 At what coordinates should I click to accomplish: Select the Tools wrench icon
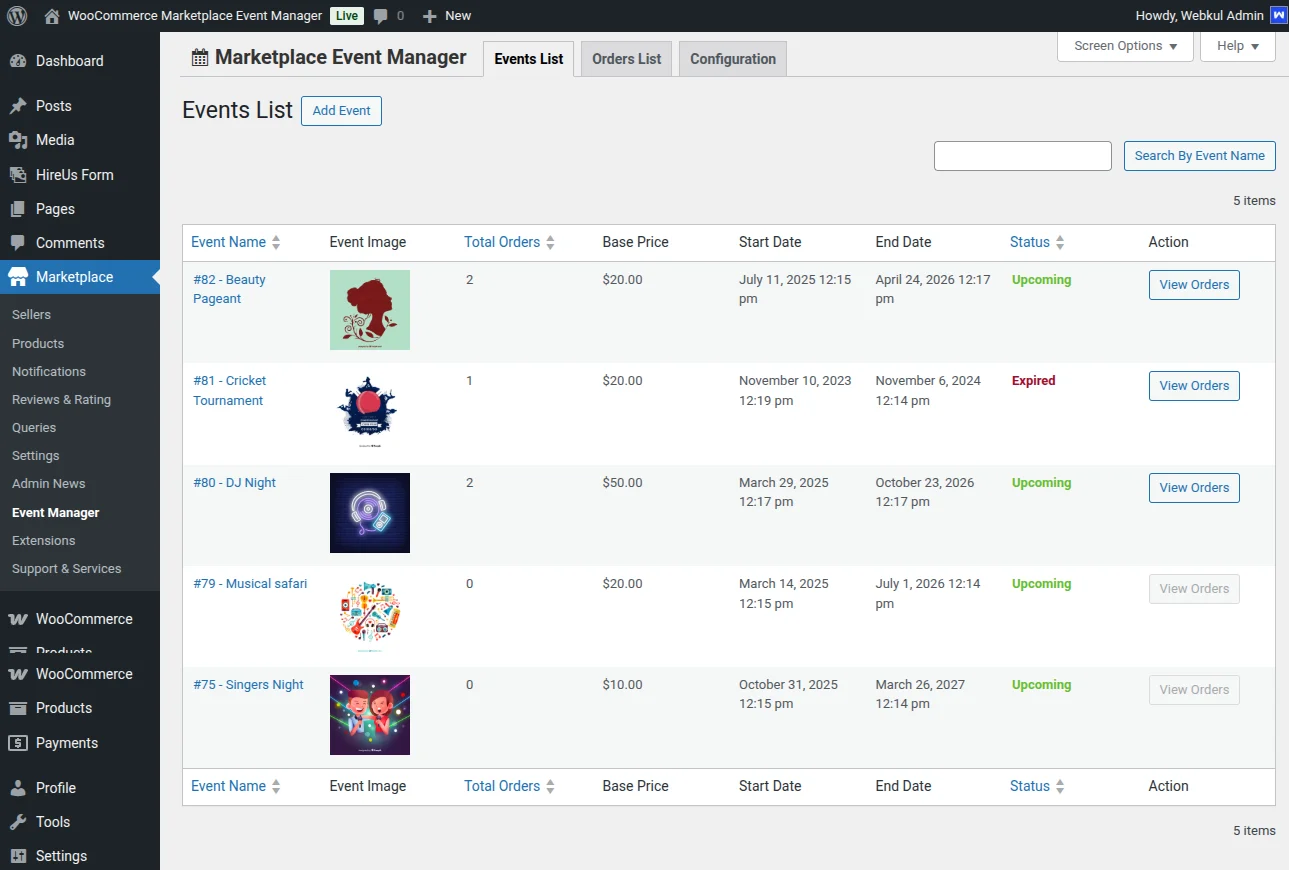[20, 821]
